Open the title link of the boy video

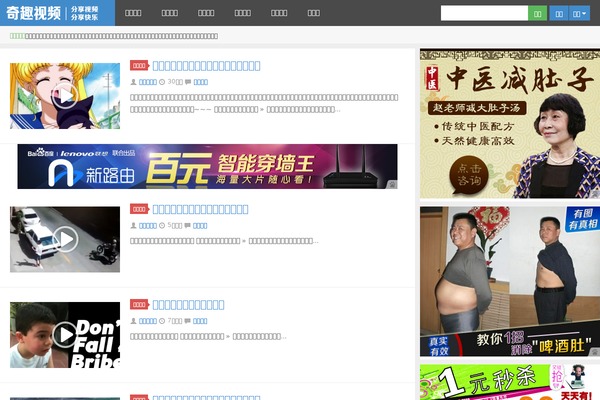tap(188, 305)
